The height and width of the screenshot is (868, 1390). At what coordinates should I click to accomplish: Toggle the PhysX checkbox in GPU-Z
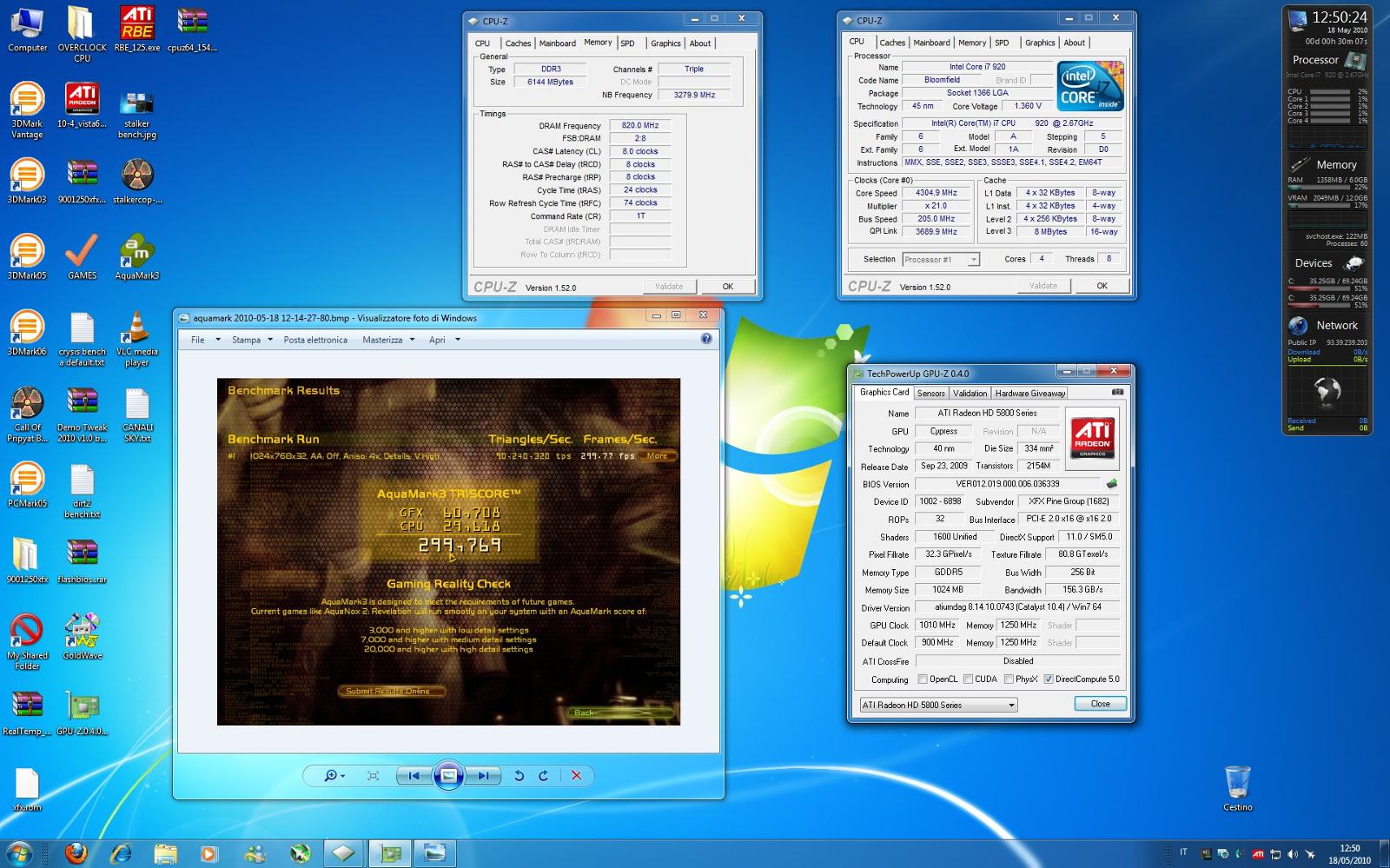(1009, 679)
